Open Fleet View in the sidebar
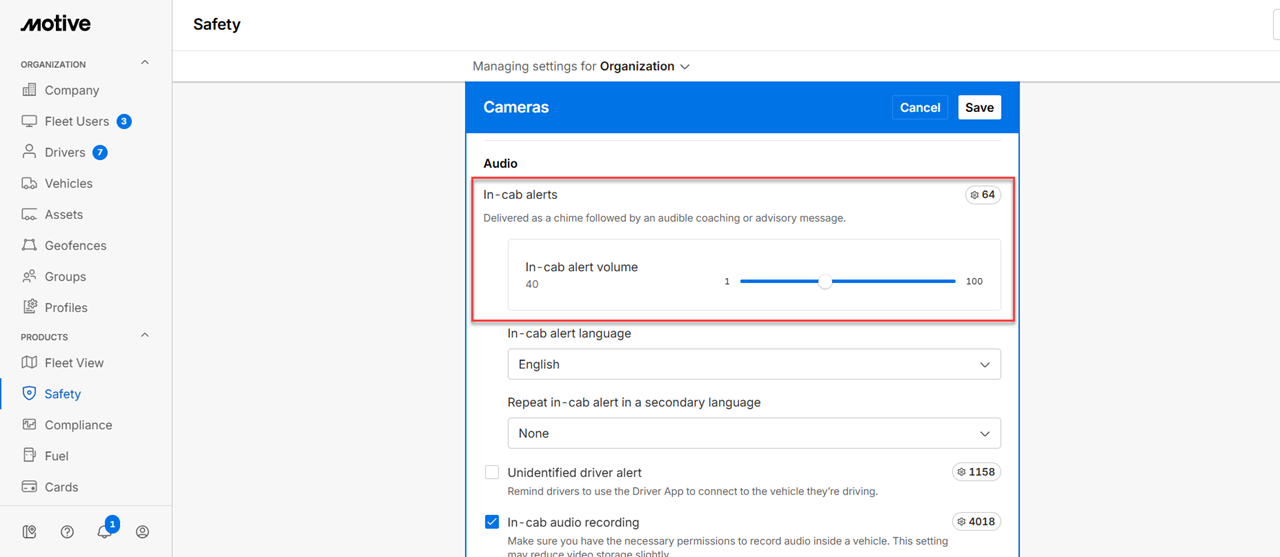 73,363
